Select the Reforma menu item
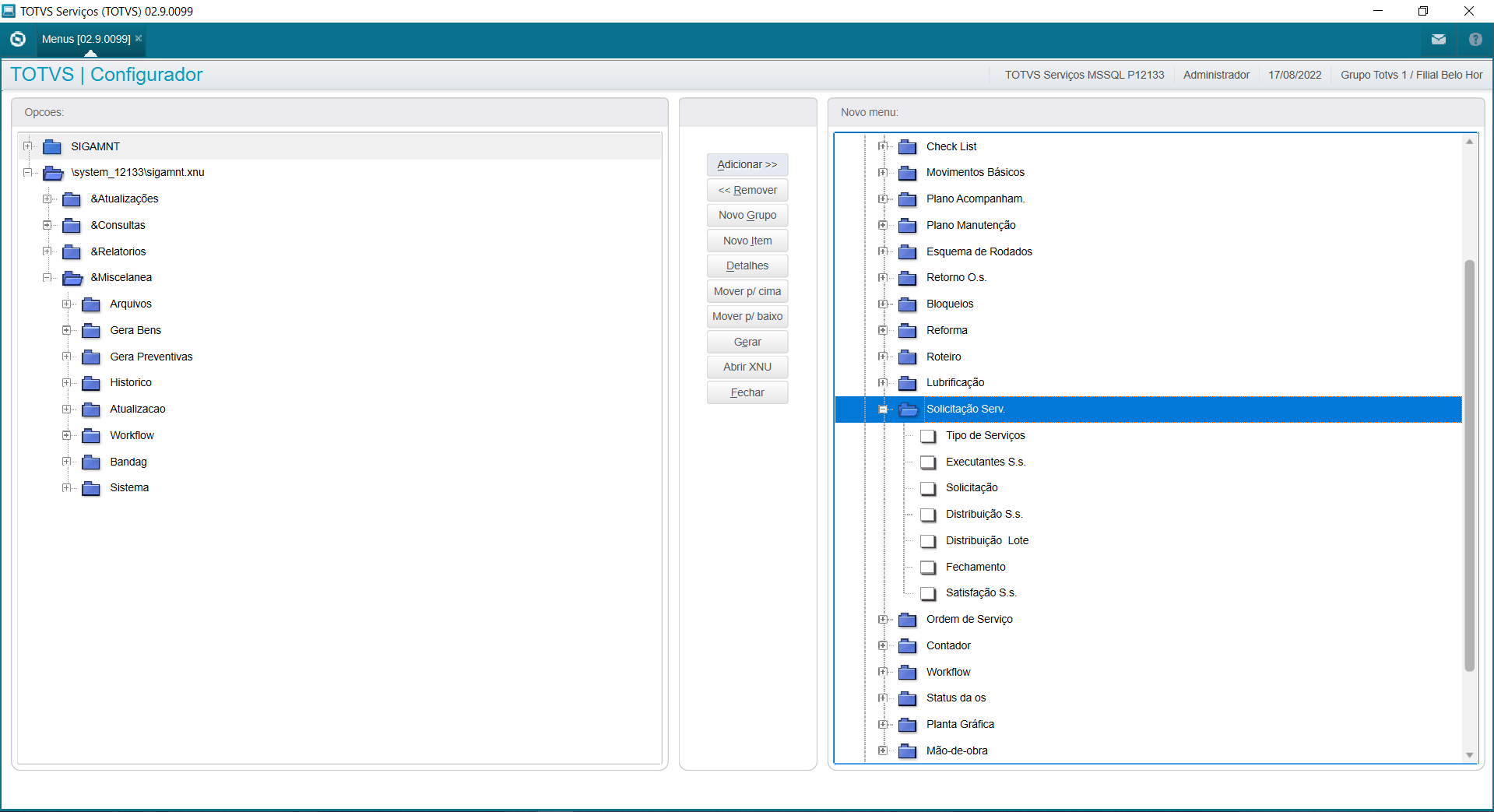1494x812 pixels. click(947, 330)
